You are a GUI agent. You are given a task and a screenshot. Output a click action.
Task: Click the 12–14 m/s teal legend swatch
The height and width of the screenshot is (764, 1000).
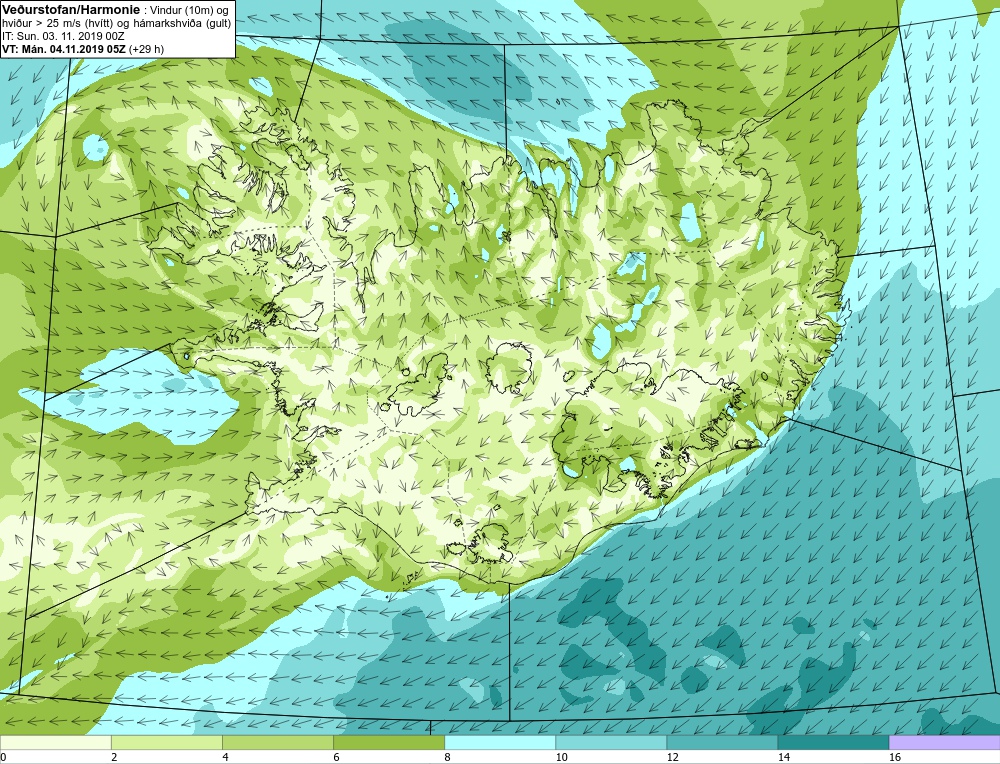pyautogui.click(x=721, y=742)
